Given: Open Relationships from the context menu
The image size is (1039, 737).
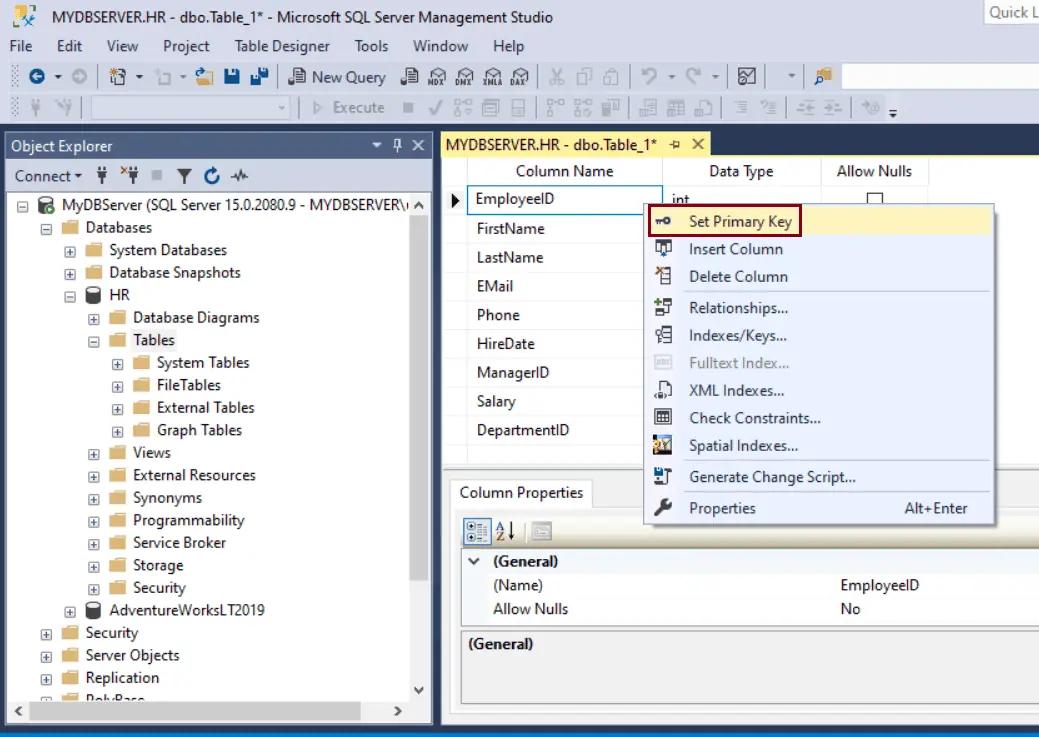Looking at the screenshot, I should 740,308.
